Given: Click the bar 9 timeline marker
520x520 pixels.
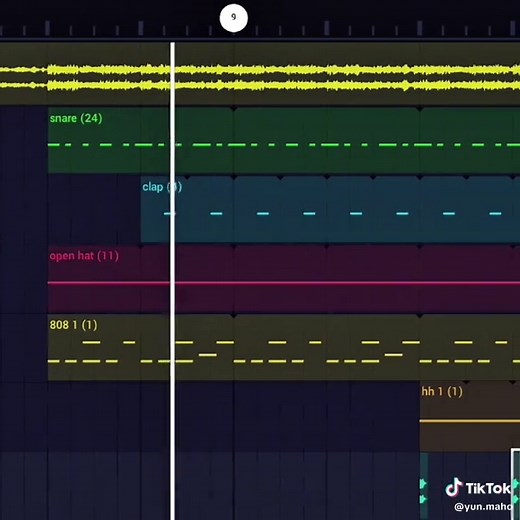Looking at the screenshot, I should pos(234,18).
